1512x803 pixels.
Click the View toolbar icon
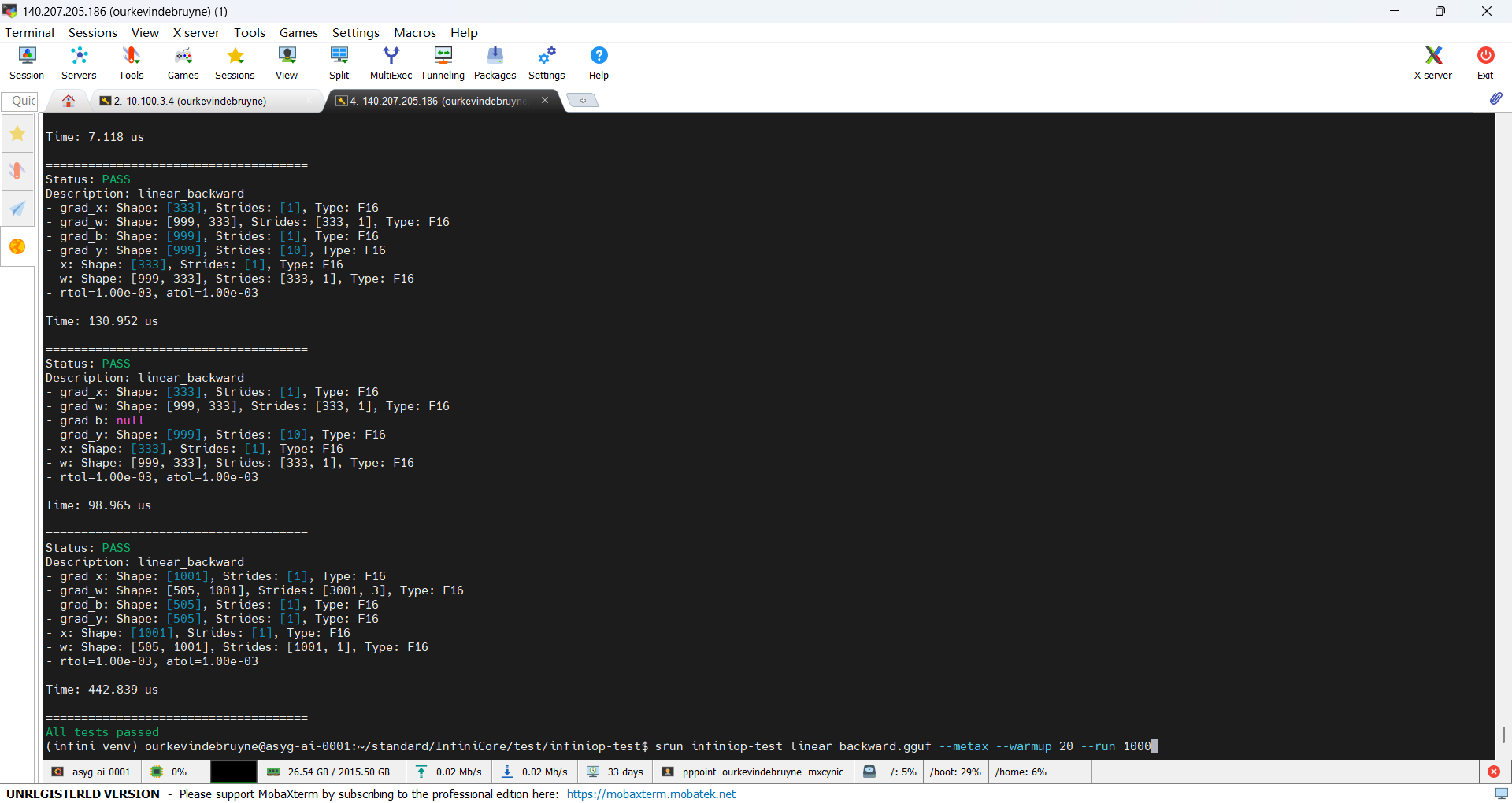(287, 63)
